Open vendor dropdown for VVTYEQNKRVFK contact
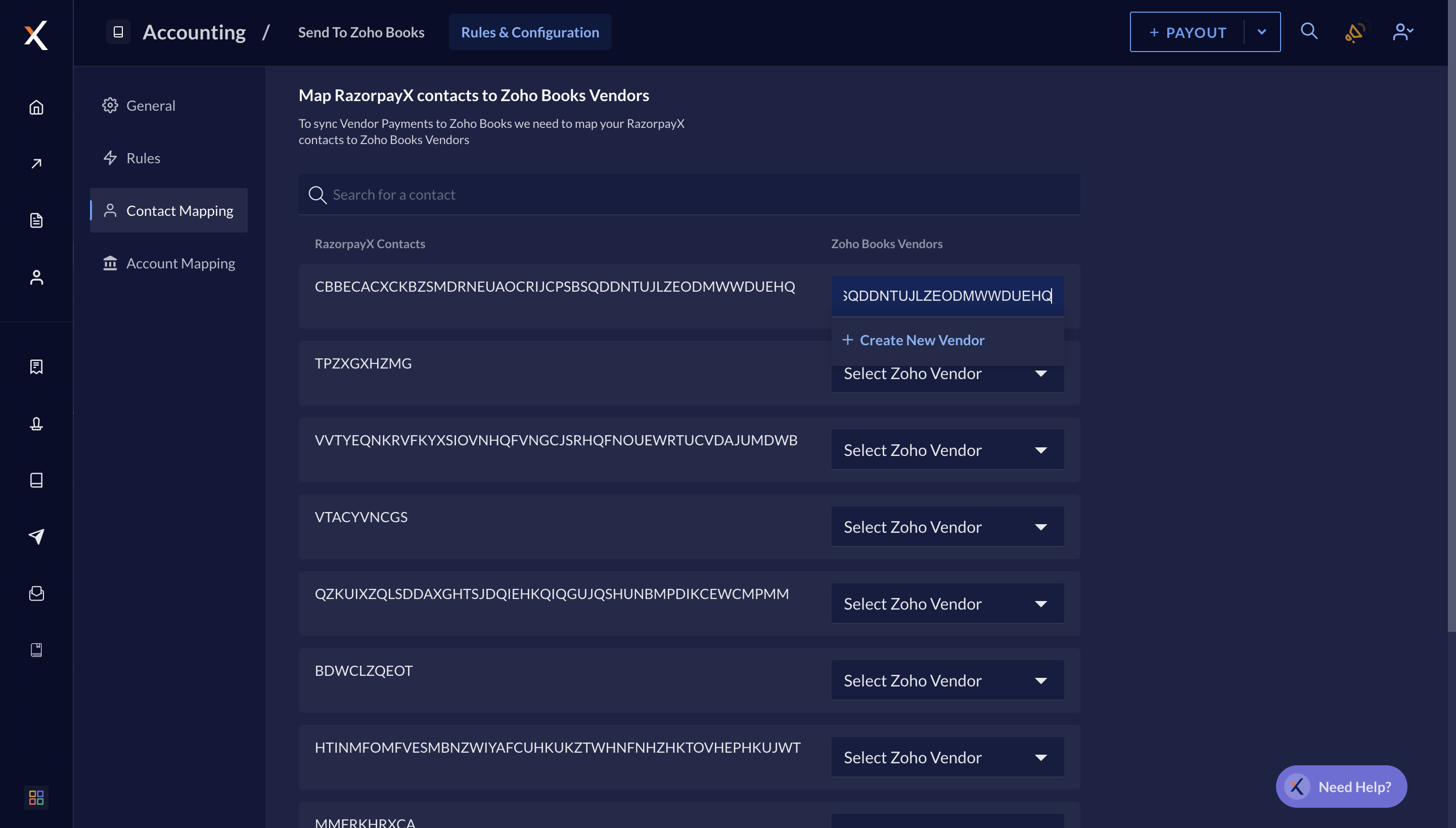The height and width of the screenshot is (828, 1456). click(947, 450)
